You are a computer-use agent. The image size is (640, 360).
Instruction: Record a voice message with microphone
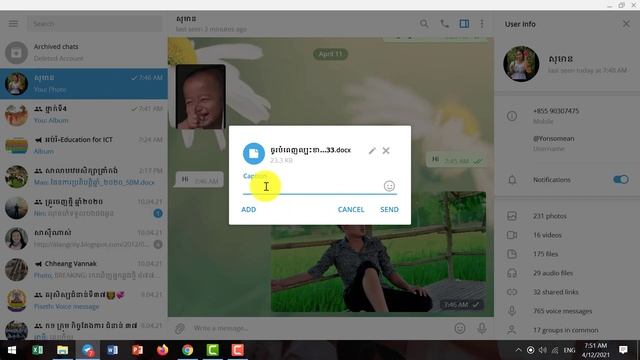coord(482,328)
